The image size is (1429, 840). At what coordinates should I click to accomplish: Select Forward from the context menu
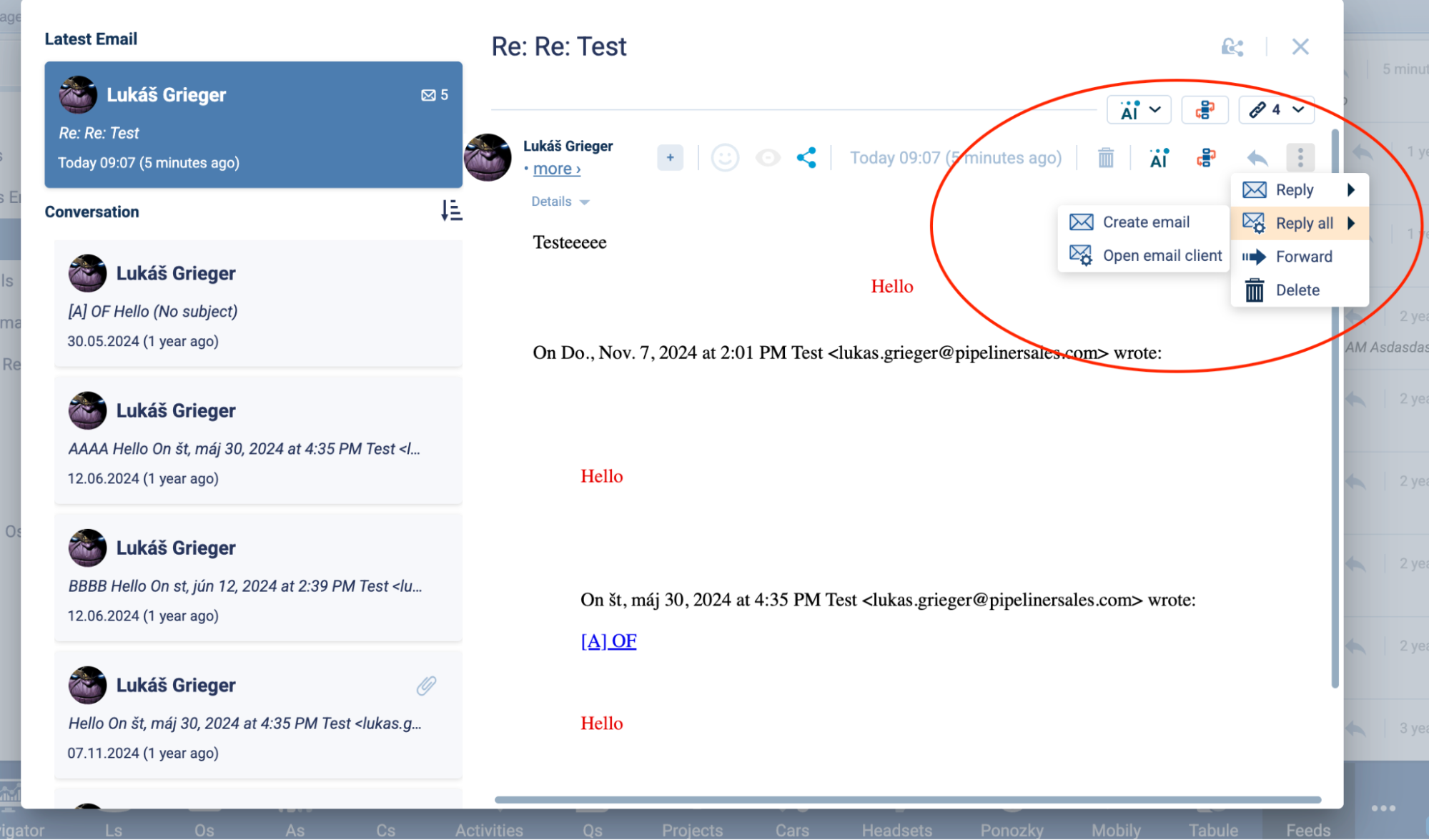tap(1302, 257)
